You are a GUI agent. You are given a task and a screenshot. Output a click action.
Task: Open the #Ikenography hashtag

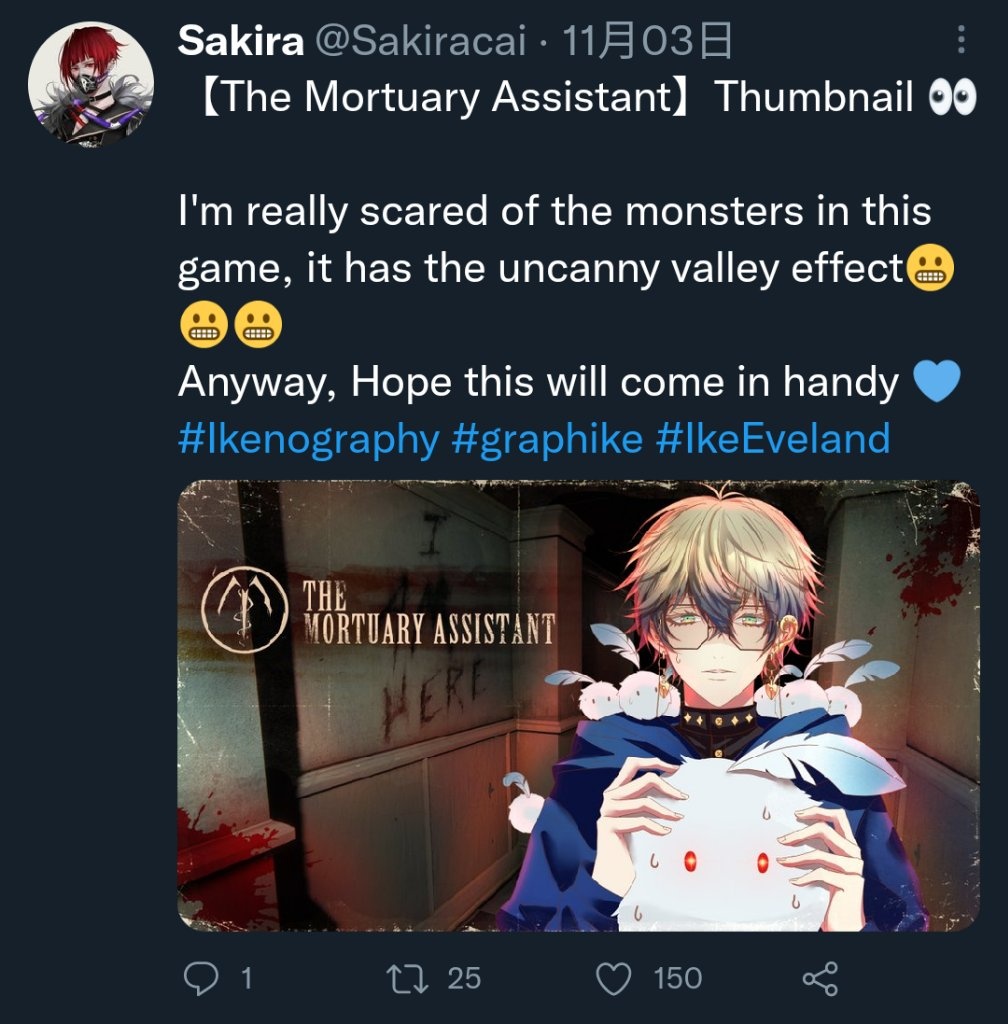click(x=308, y=439)
